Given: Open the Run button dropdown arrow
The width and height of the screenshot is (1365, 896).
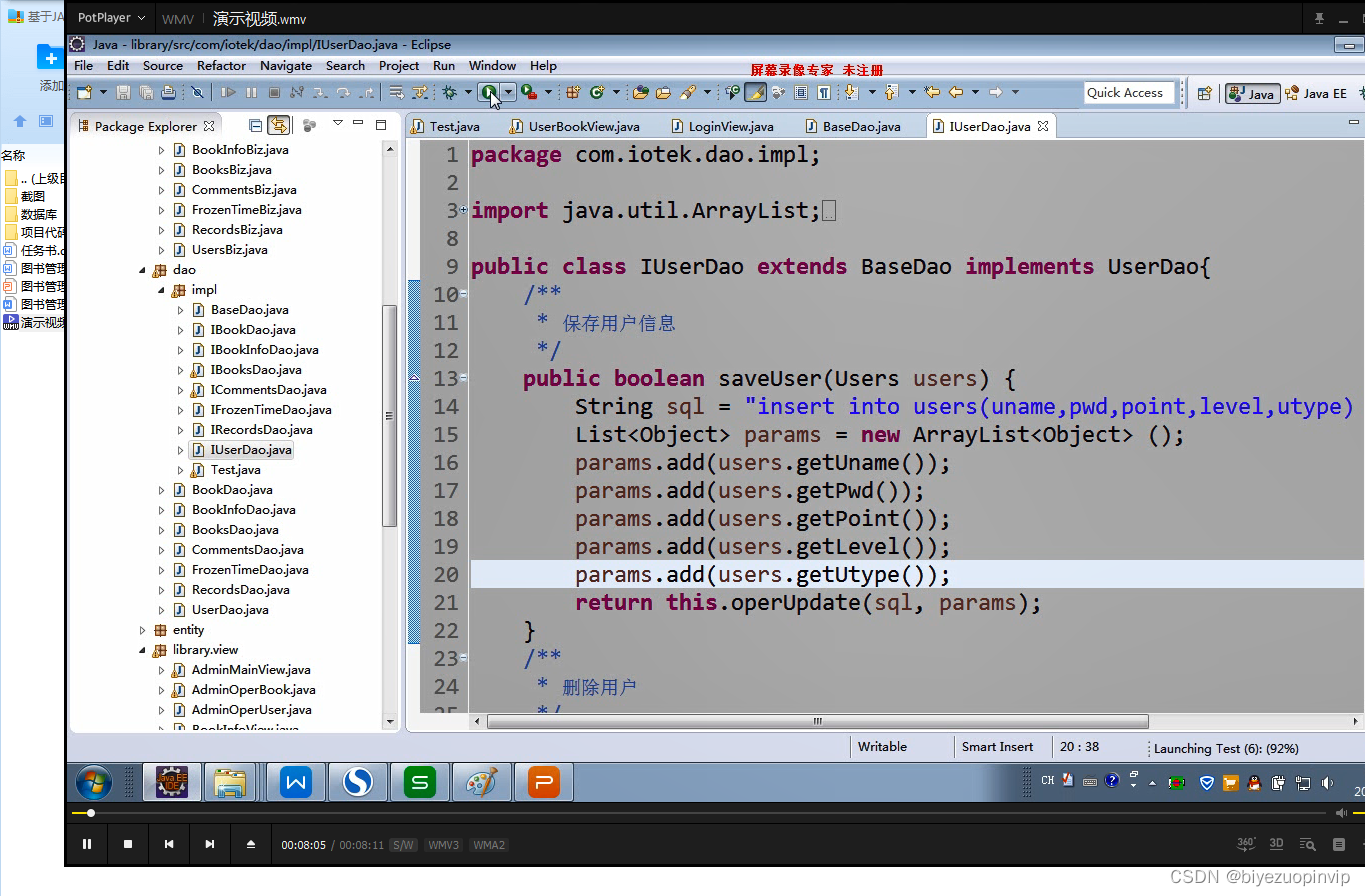Looking at the screenshot, I should point(509,92).
